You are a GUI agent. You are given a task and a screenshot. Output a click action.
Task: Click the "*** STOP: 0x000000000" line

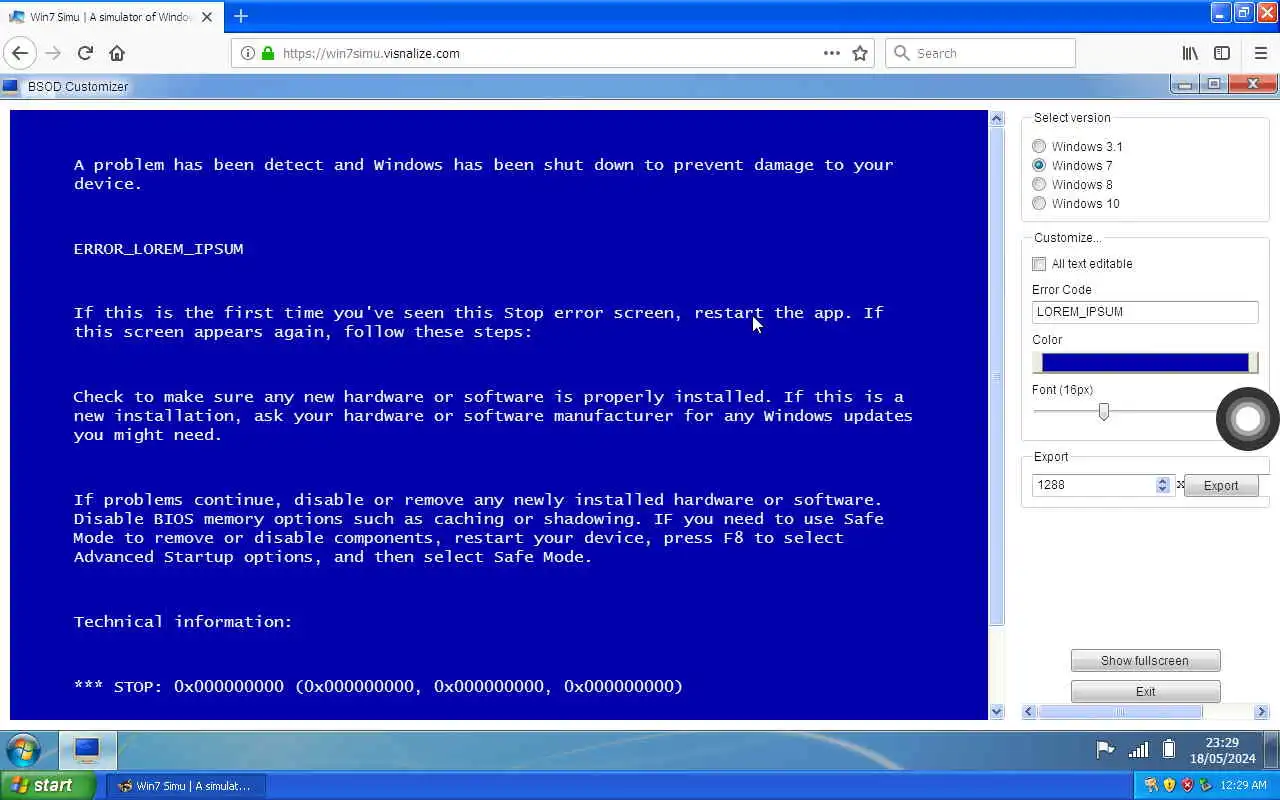click(x=378, y=686)
